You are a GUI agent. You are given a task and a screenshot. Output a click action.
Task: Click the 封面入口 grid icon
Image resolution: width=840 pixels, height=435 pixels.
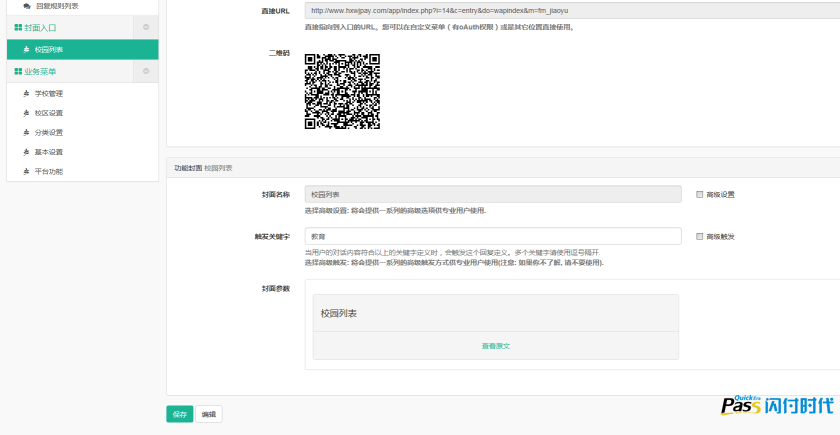point(18,27)
